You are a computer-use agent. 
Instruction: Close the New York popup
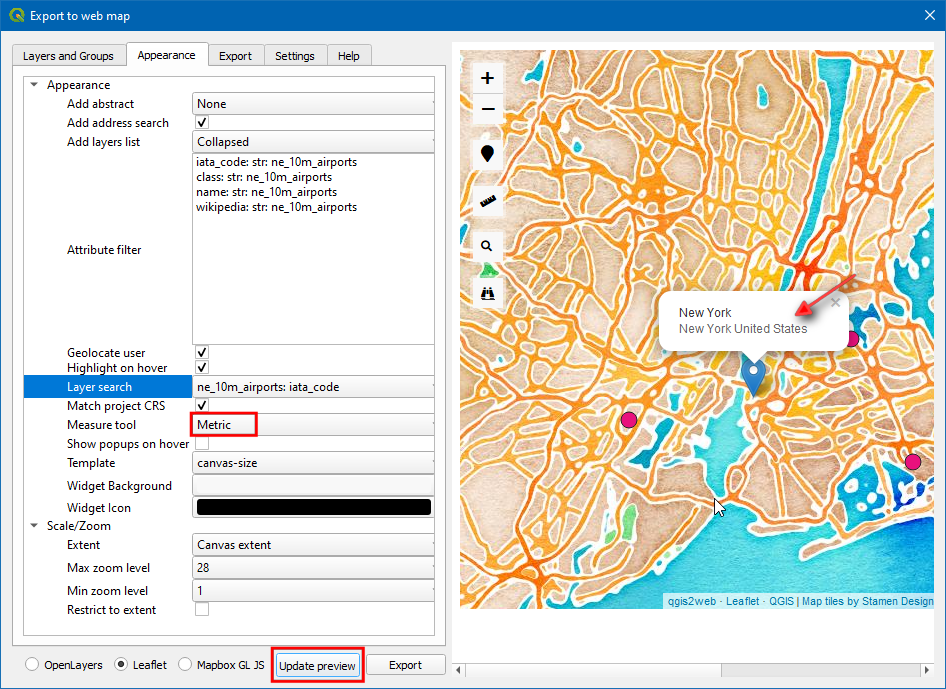[836, 302]
